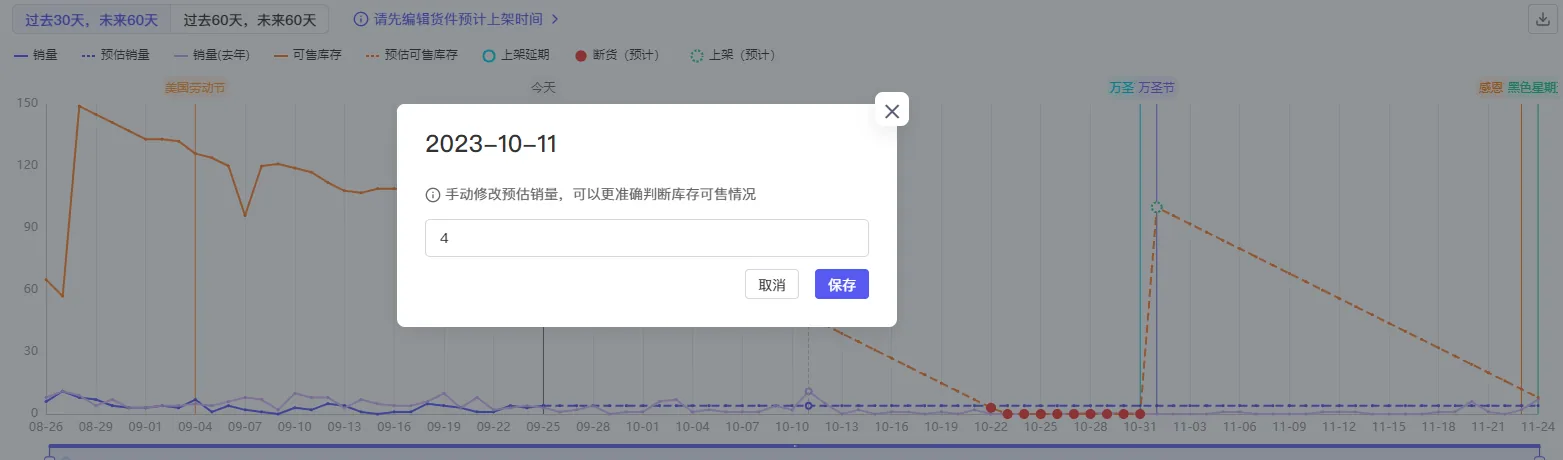This screenshot has width=1563, height=460.
Task: Toggle the 可售库存 legend series
Action: (x=308, y=55)
